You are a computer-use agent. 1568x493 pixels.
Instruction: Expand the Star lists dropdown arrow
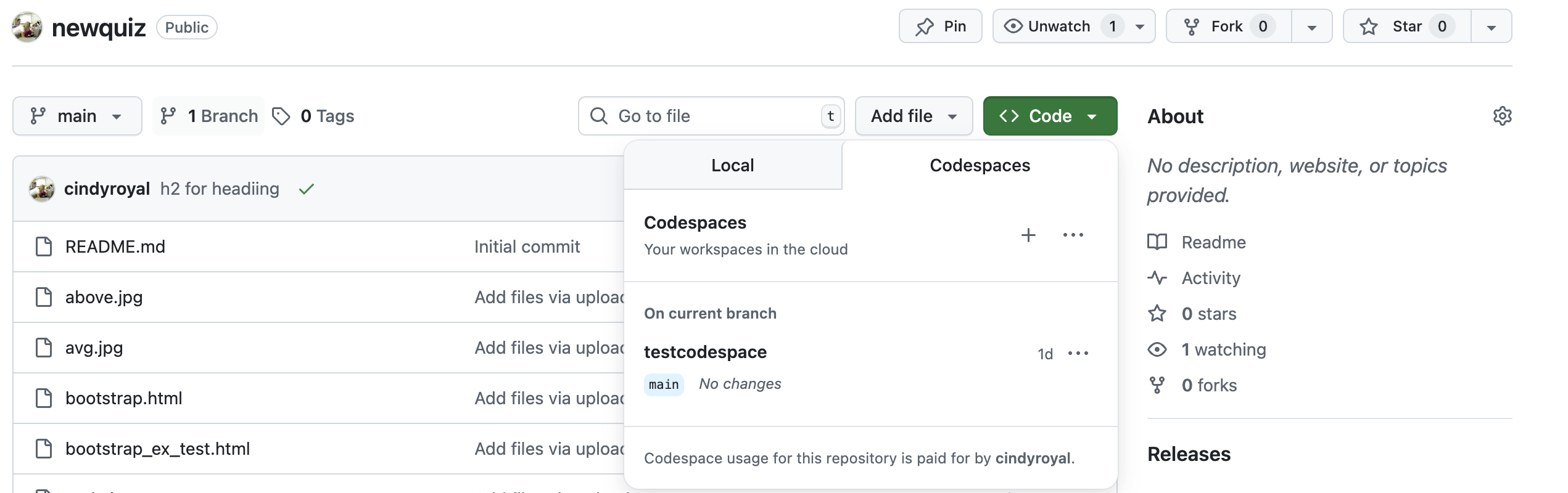tap(1491, 27)
